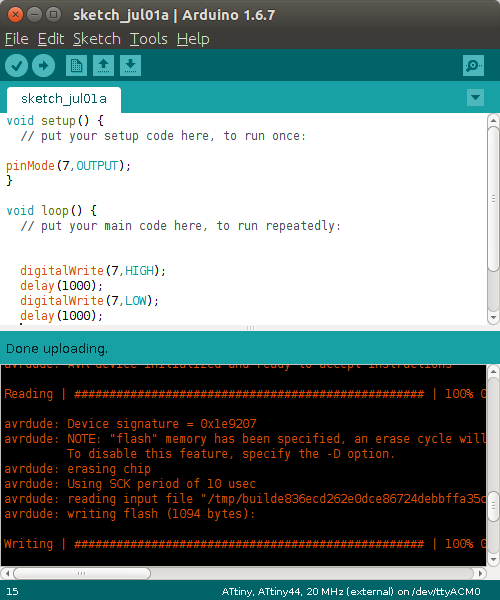Open a sketch with the up-arrow icon
This screenshot has width=500, height=600.
103,65
